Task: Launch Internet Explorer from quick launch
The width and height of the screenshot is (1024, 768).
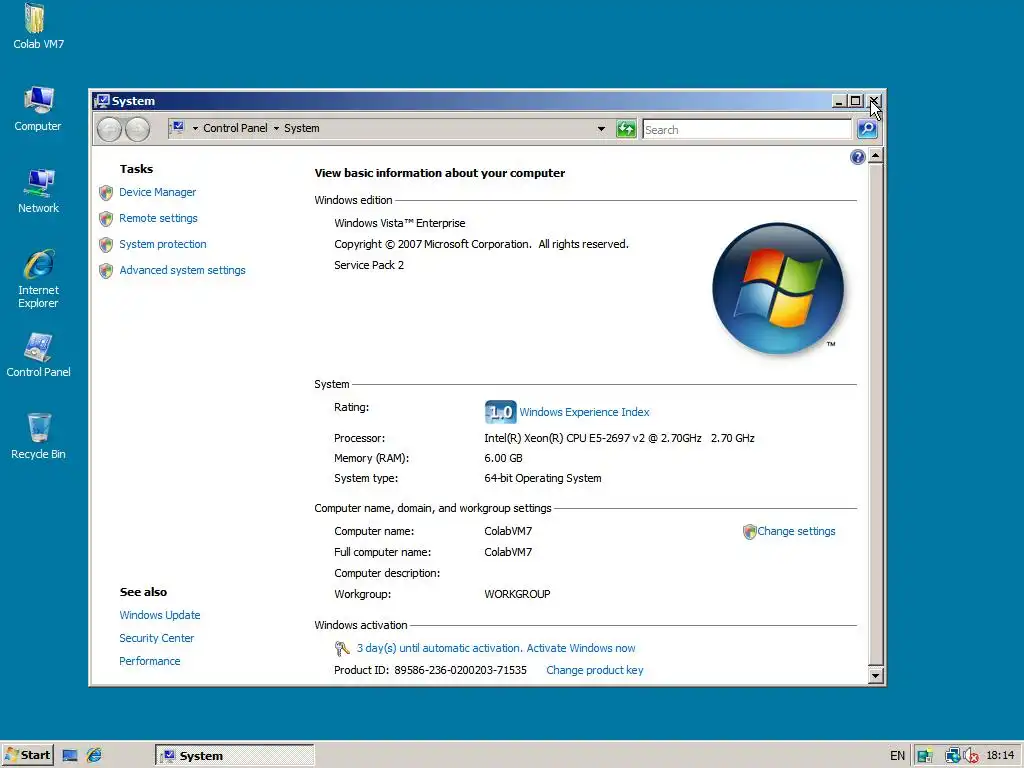Action: click(94, 756)
